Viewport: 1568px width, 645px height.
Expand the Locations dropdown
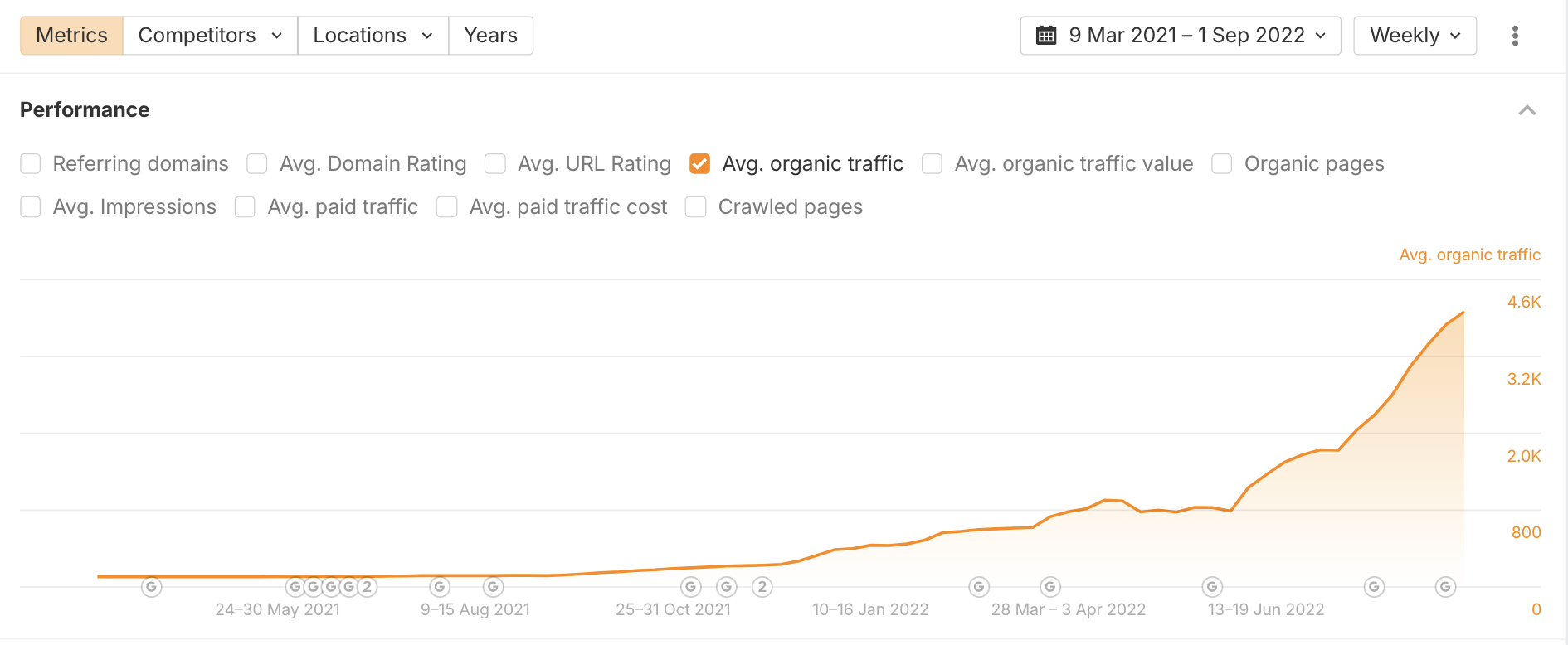point(373,36)
